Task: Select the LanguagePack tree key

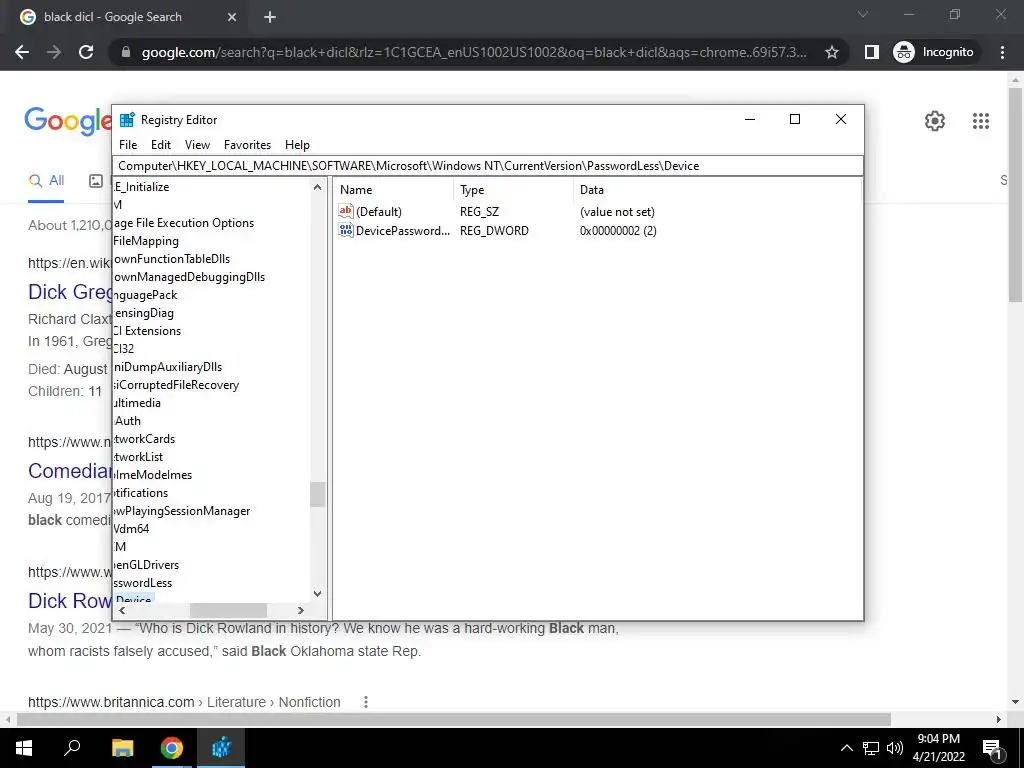Action: tap(146, 295)
